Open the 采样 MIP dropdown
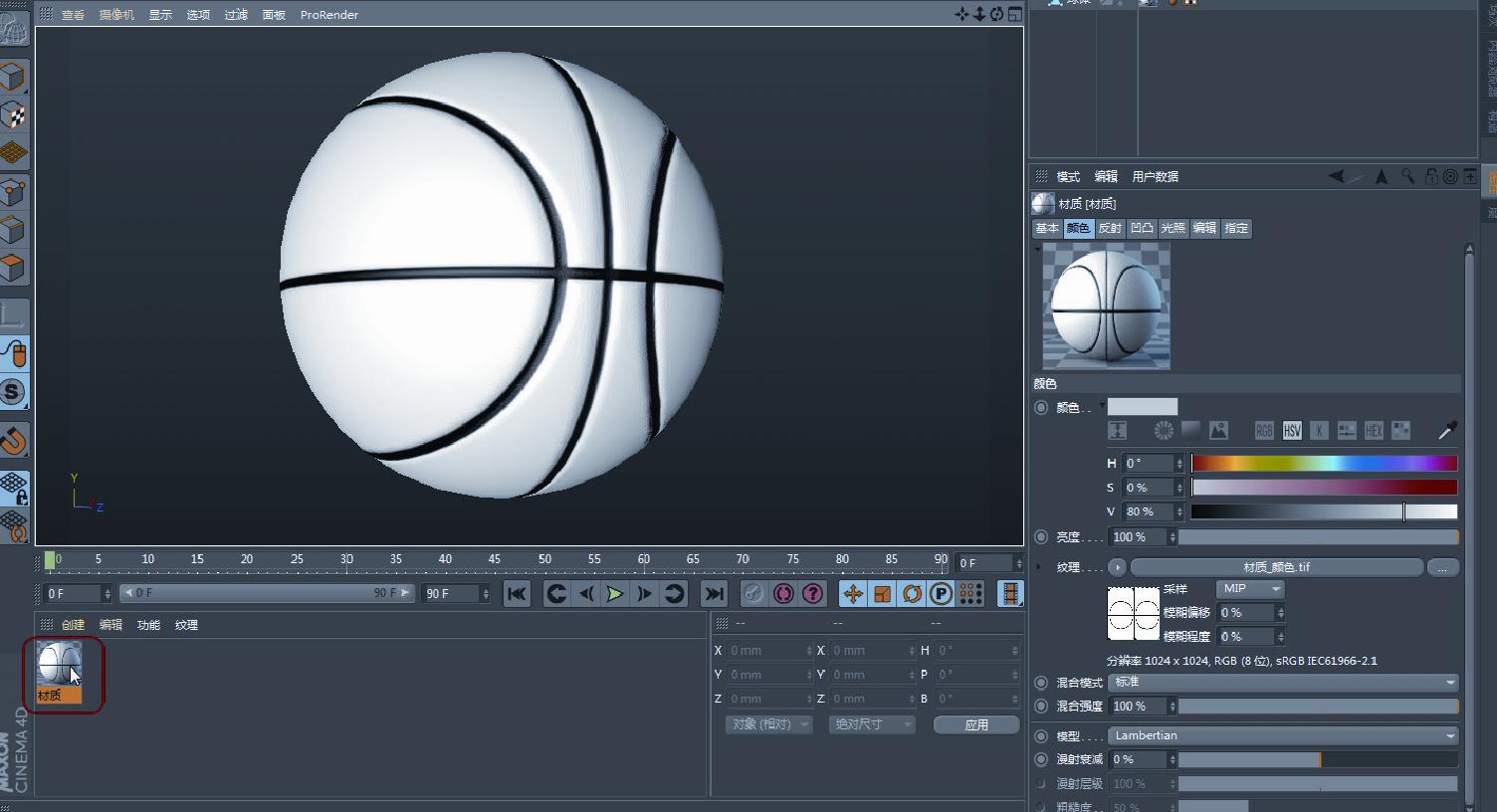The image size is (1497, 812). tap(1250, 589)
